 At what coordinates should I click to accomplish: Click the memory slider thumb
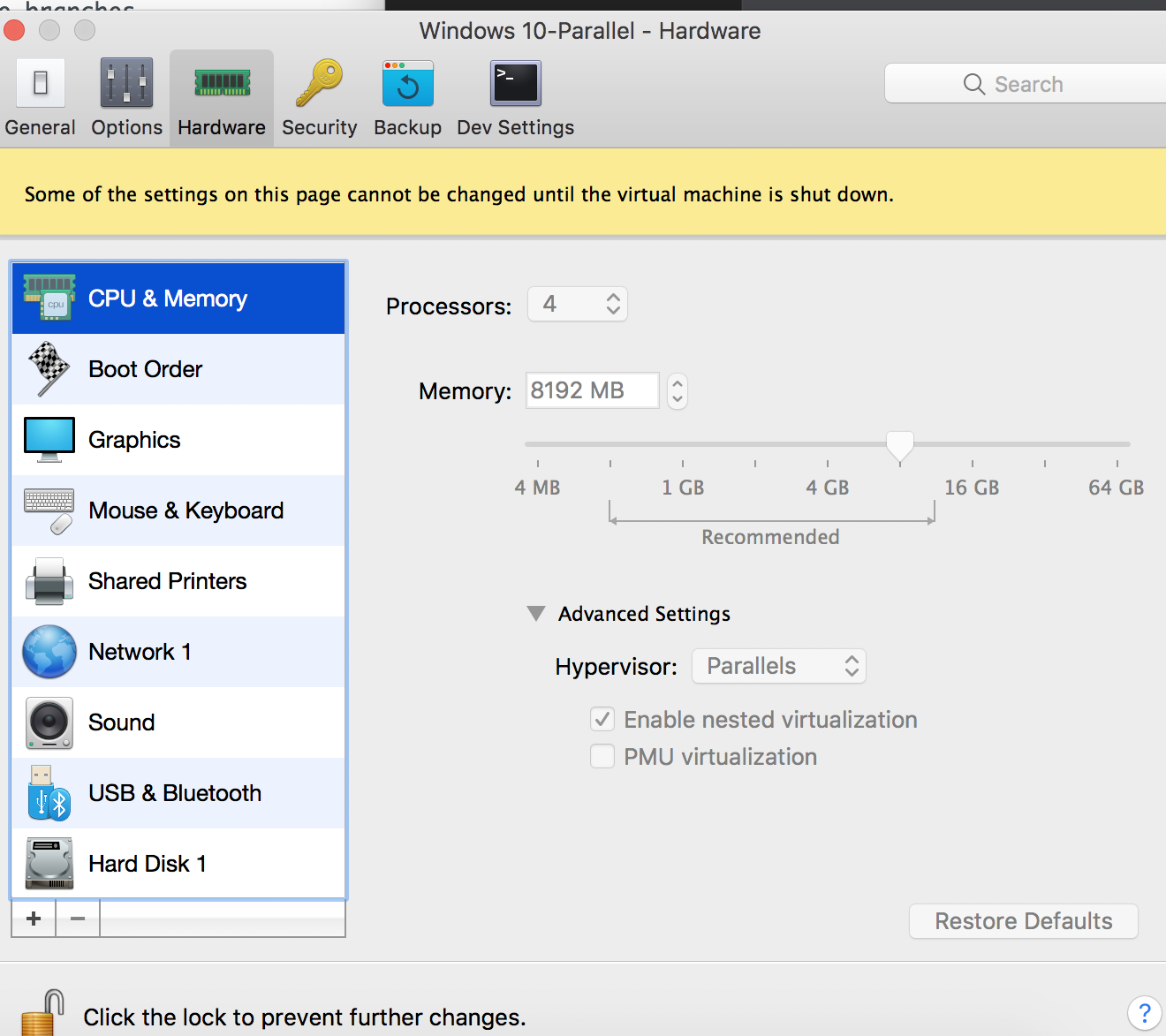pyautogui.click(x=900, y=446)
